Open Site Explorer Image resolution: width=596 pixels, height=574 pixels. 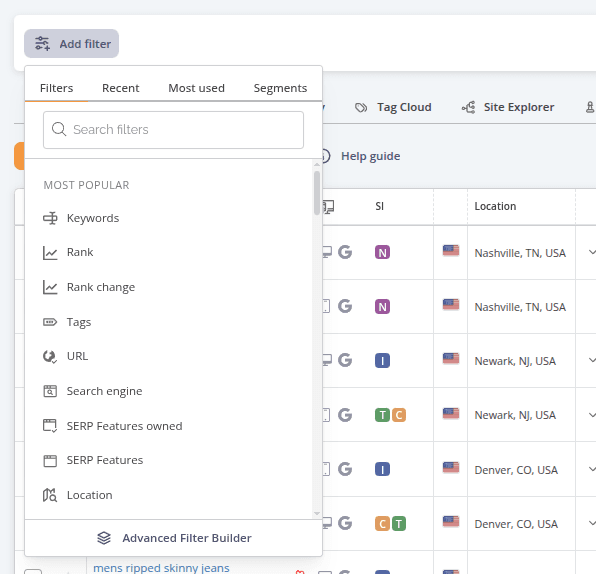tap(508, 107)
